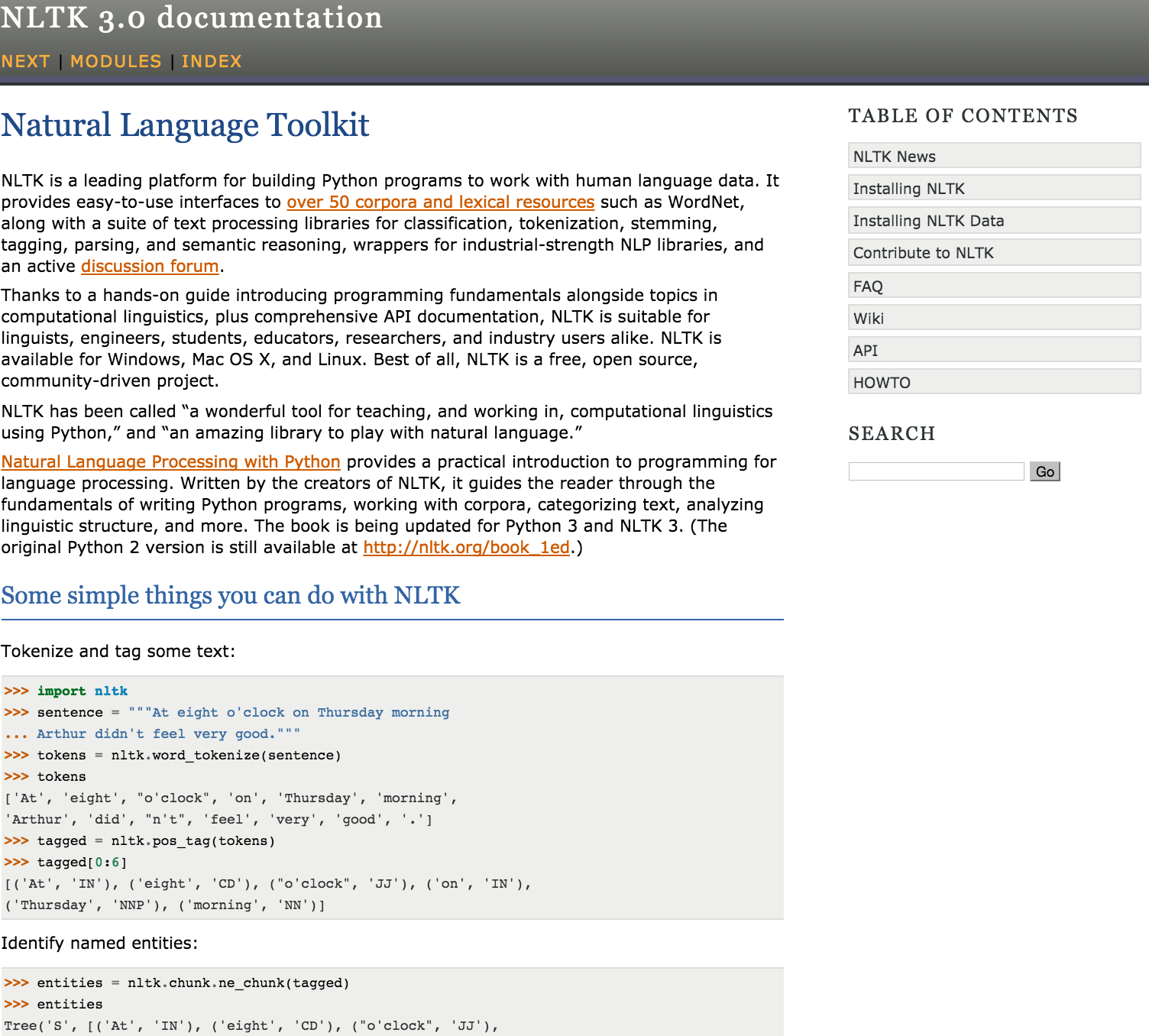Viewport: 1149px width, 1036px height.
Task: Select Installing NLTK in the sidebar
Action: click(908, 189)
